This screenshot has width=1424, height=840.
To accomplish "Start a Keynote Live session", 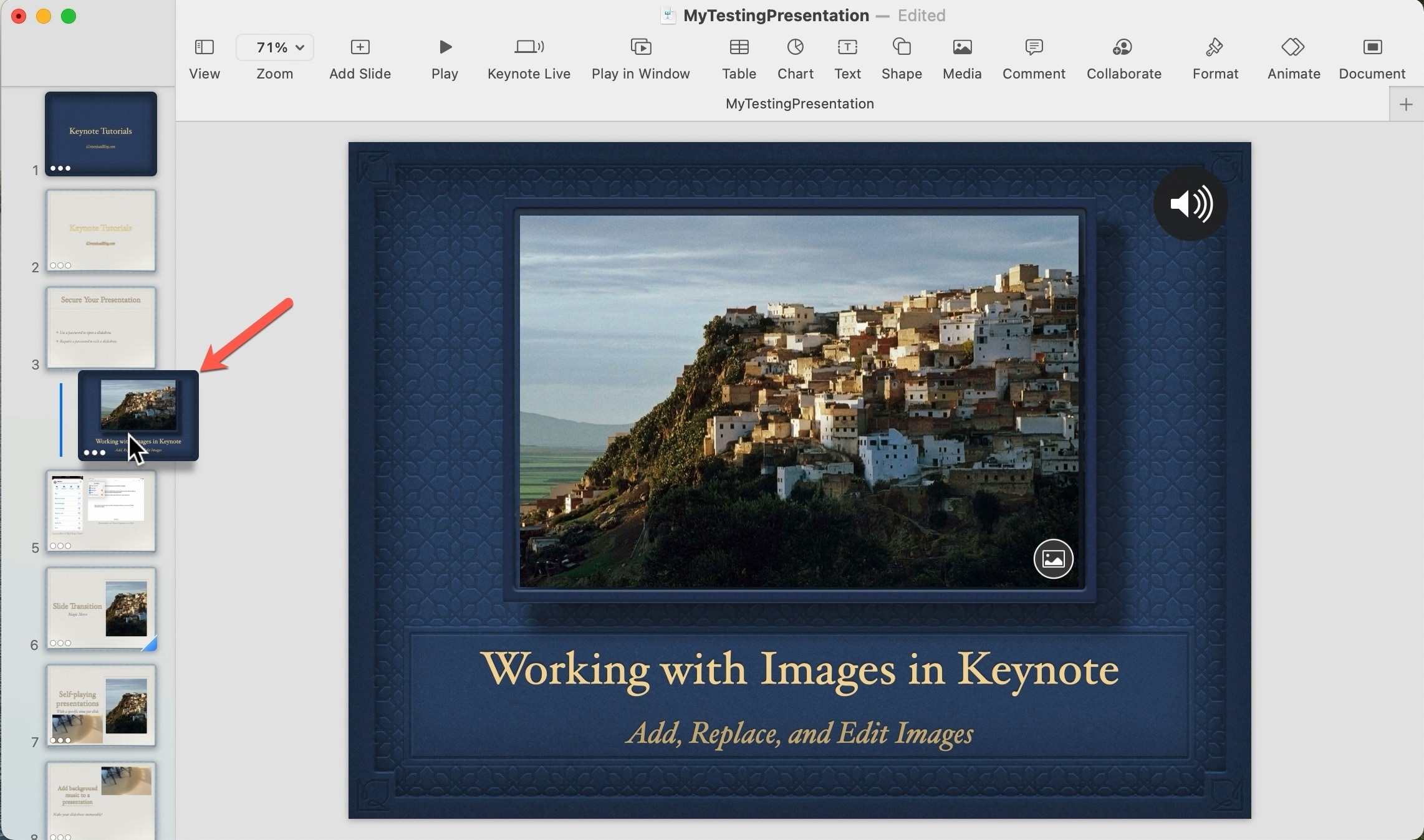I will [x=528, y=56].
